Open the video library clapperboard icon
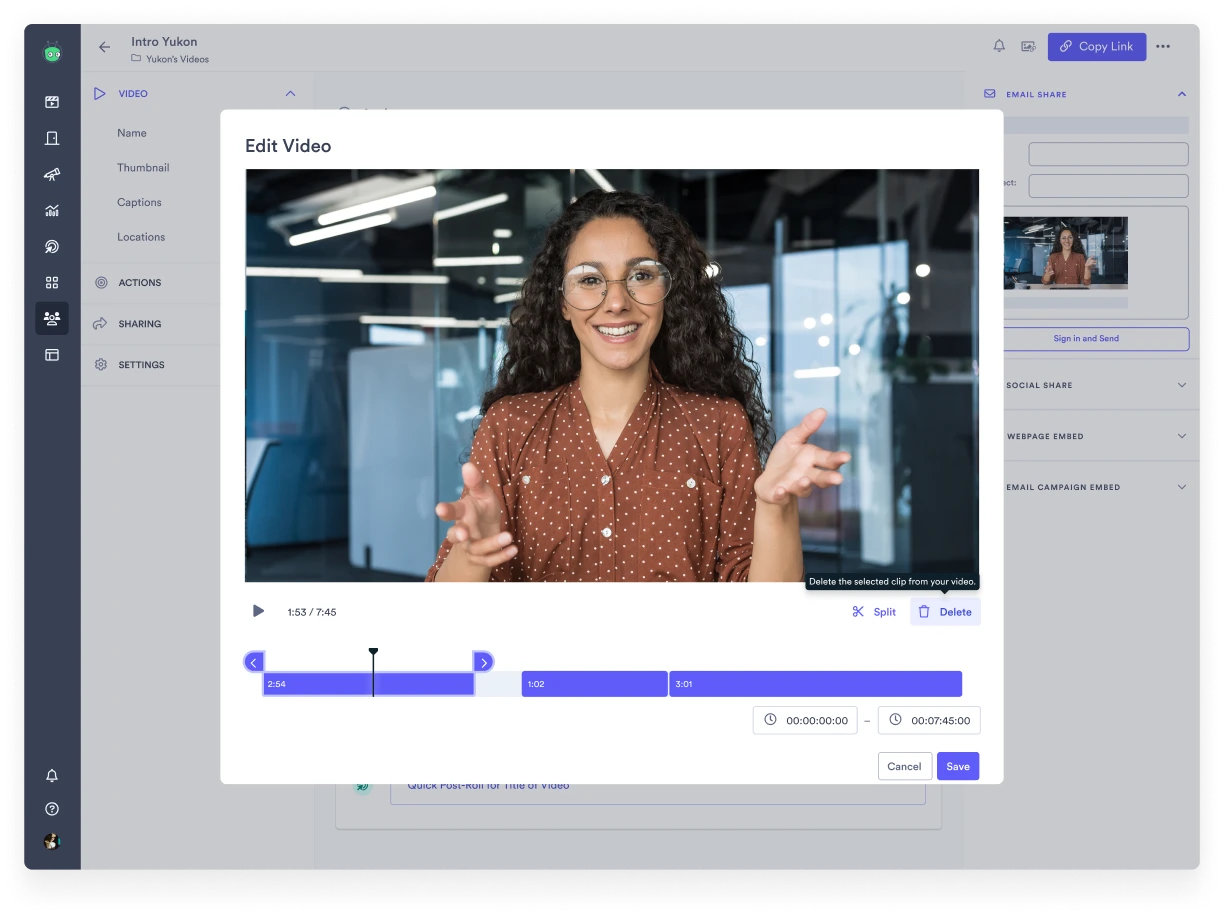1224x918 pixels. tap(52, 102)
